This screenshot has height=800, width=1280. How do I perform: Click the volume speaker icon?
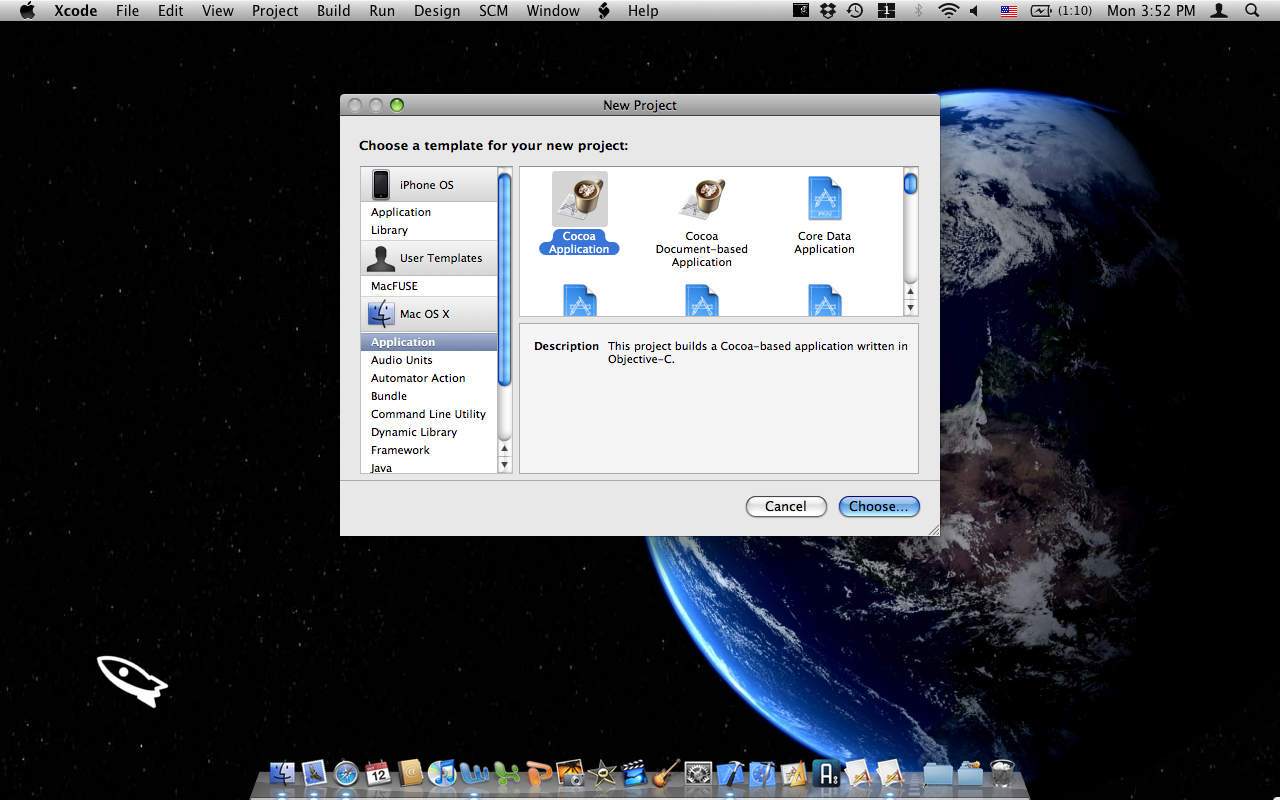pos(975,11)
